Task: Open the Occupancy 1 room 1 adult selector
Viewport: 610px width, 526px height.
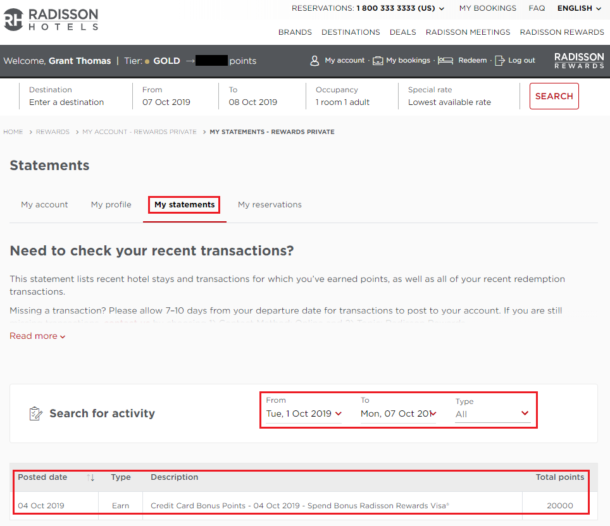Action: (x=342, y=96)
